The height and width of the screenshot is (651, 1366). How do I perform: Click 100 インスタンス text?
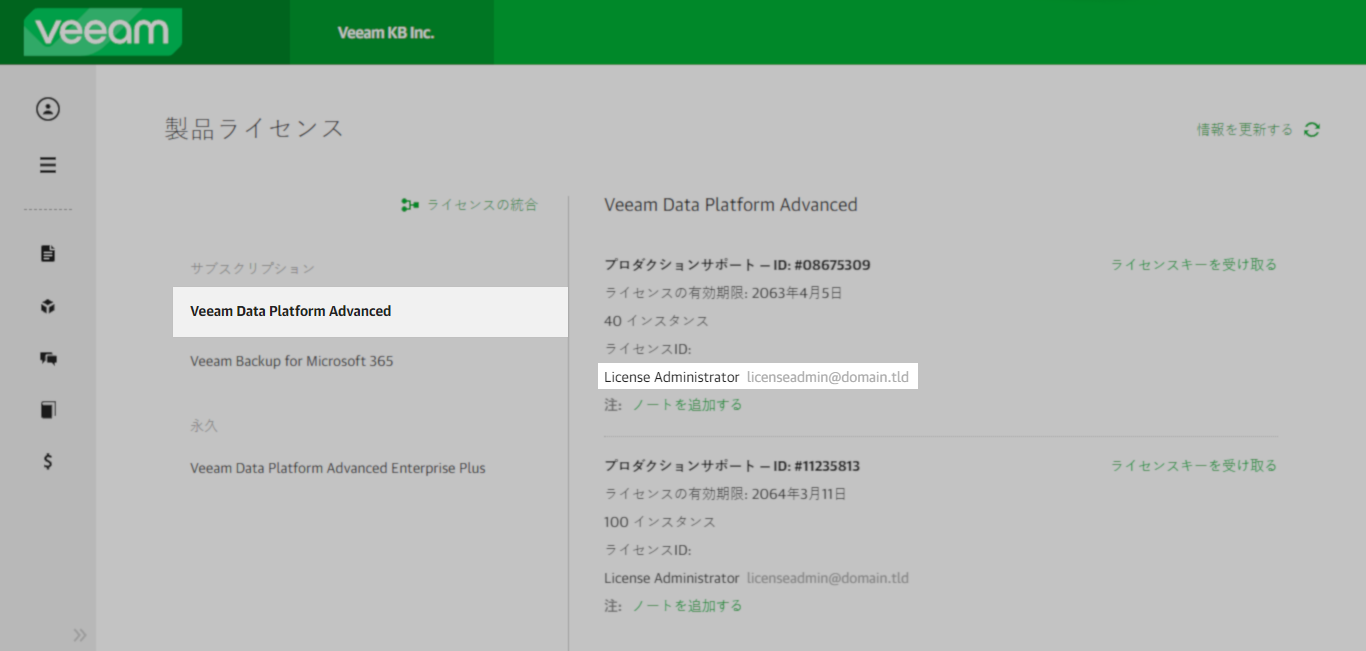(660, 522)
